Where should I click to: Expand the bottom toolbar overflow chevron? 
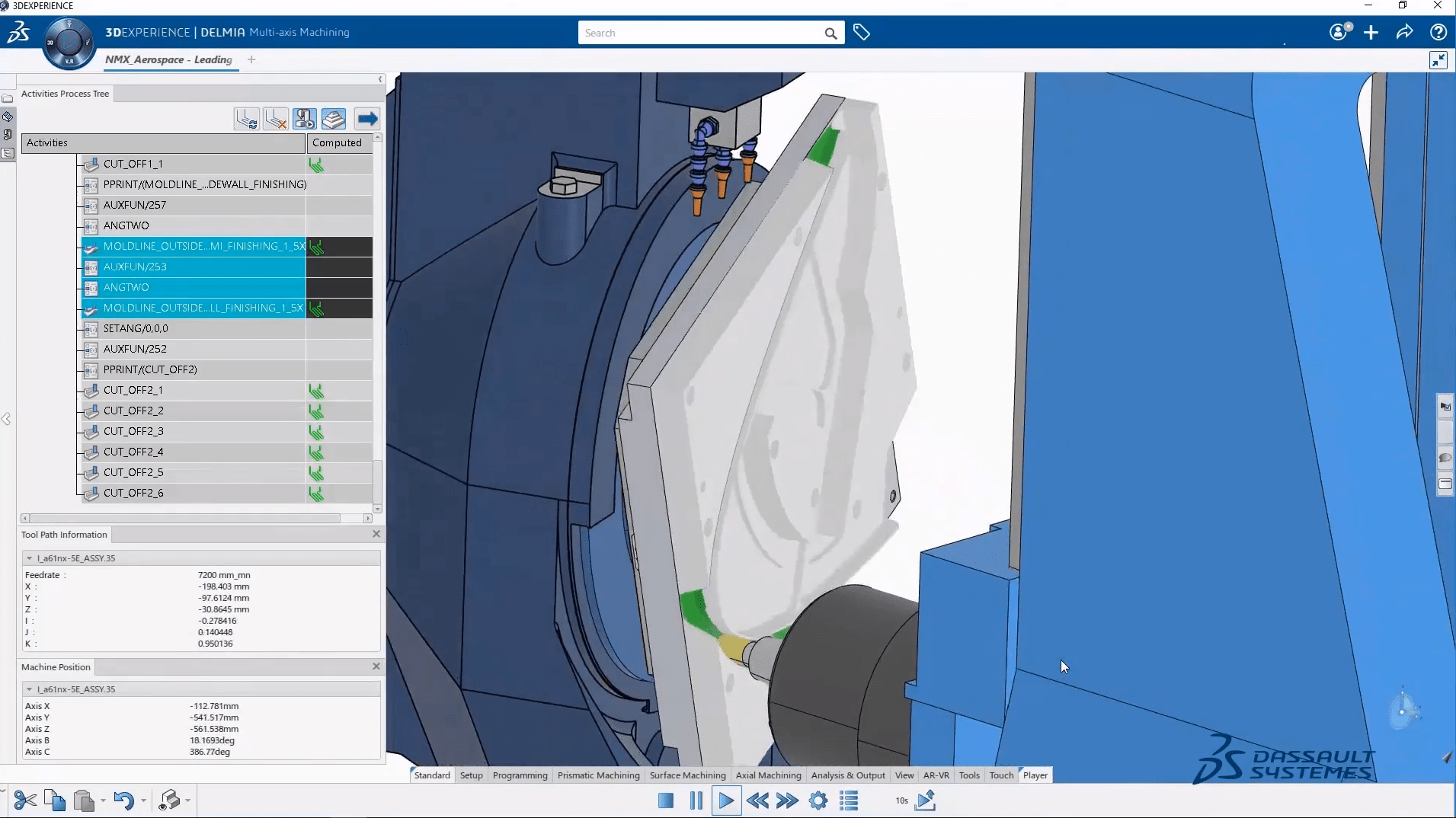pos(3,791)
